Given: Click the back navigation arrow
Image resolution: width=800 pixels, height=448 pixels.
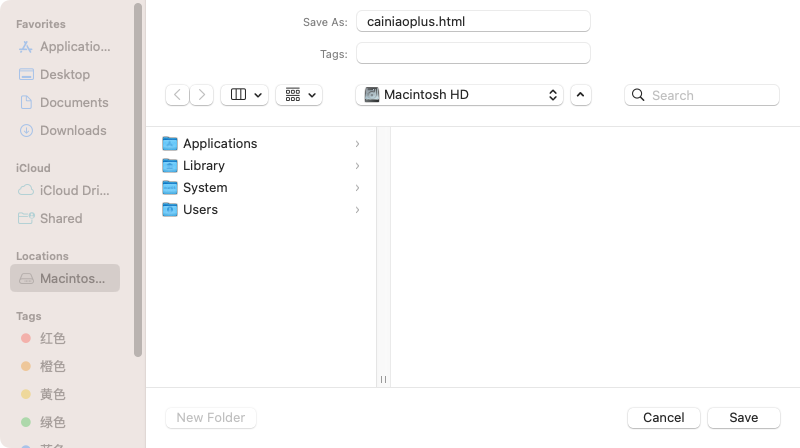Looking at the screenshot, I should click(x=178, y=95).
